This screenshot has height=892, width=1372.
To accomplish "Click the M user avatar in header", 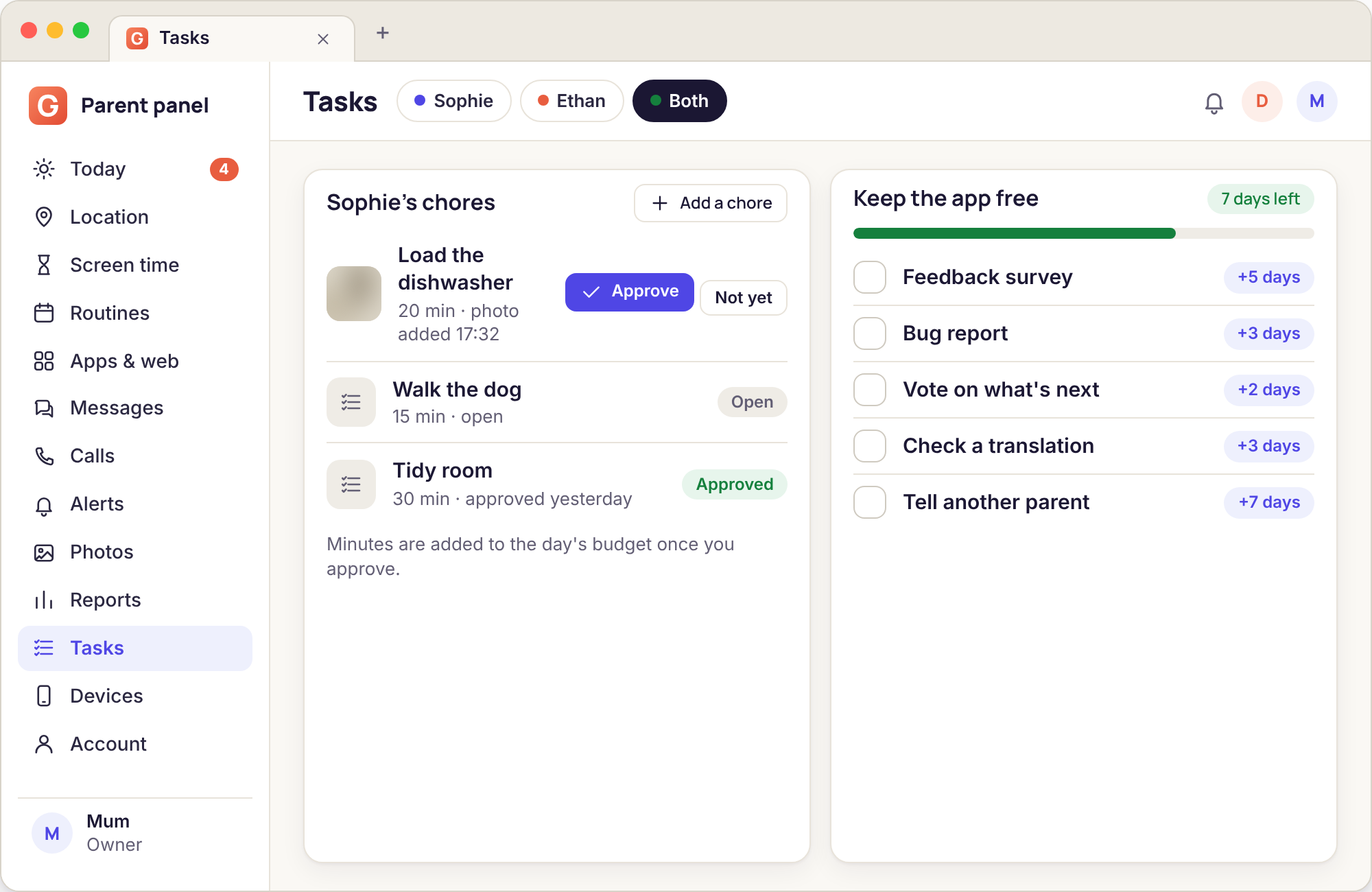I will coord(1317,102).
